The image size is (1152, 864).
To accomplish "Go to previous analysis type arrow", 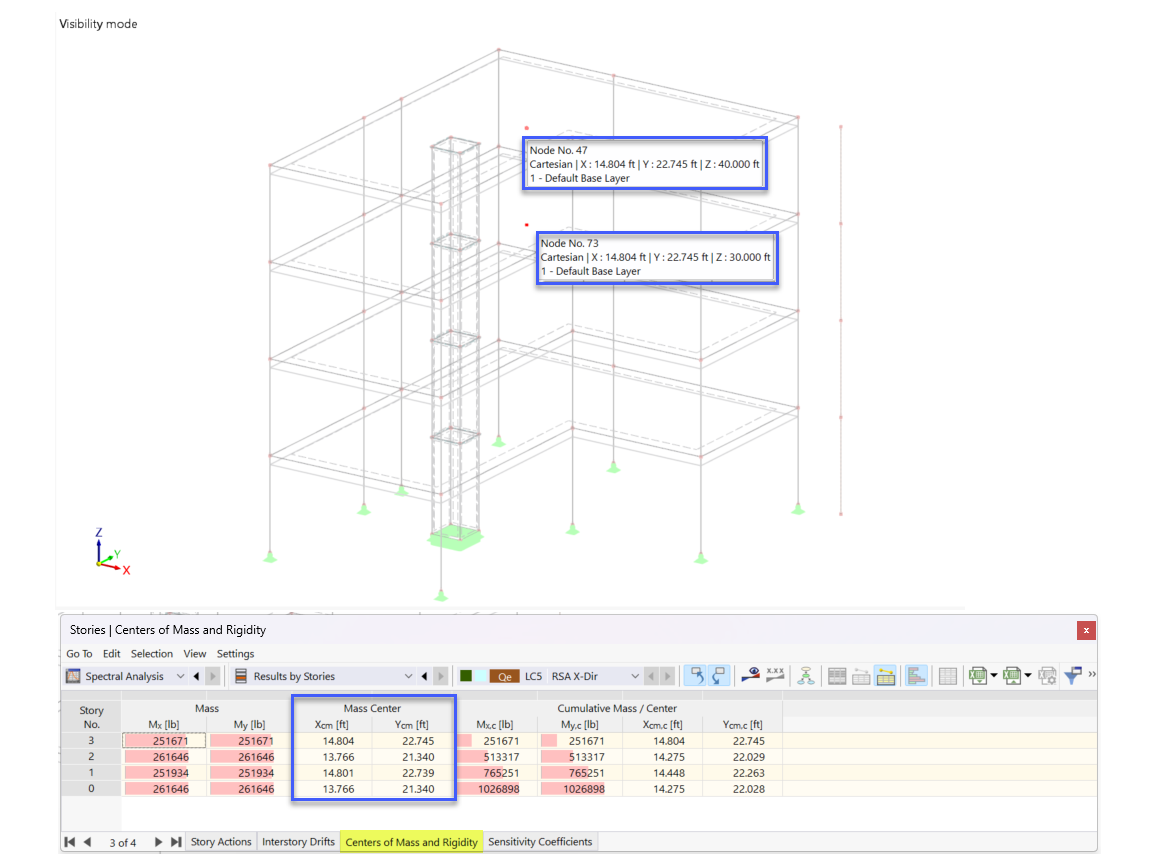I will pyautogui.click(x=196, y=676).
